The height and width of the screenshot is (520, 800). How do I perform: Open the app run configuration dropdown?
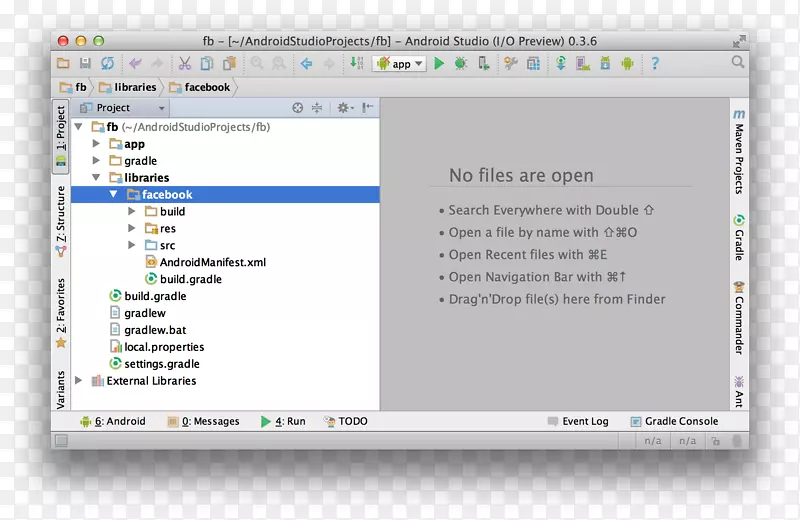(399, 64)
